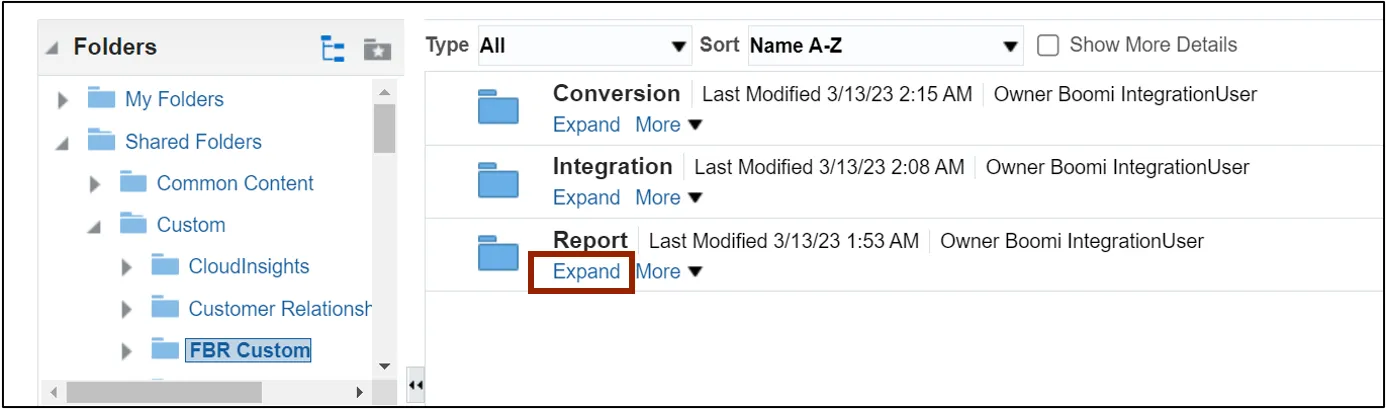Click the Conversion folder icon
1386x409 pixels.
coord(498,107)
